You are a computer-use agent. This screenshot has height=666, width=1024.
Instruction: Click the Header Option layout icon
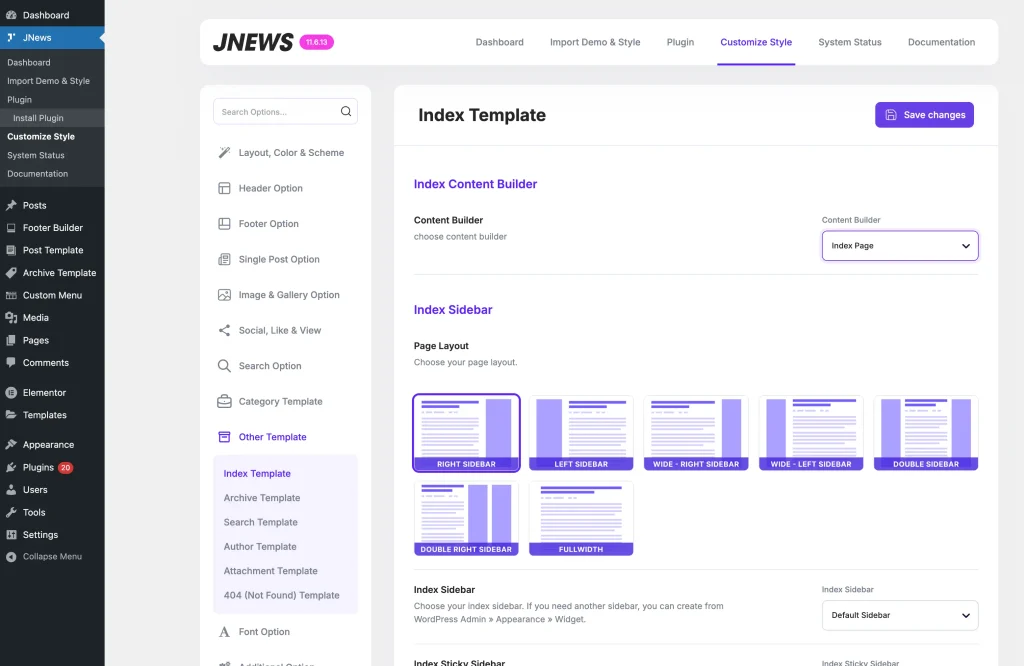224,188
